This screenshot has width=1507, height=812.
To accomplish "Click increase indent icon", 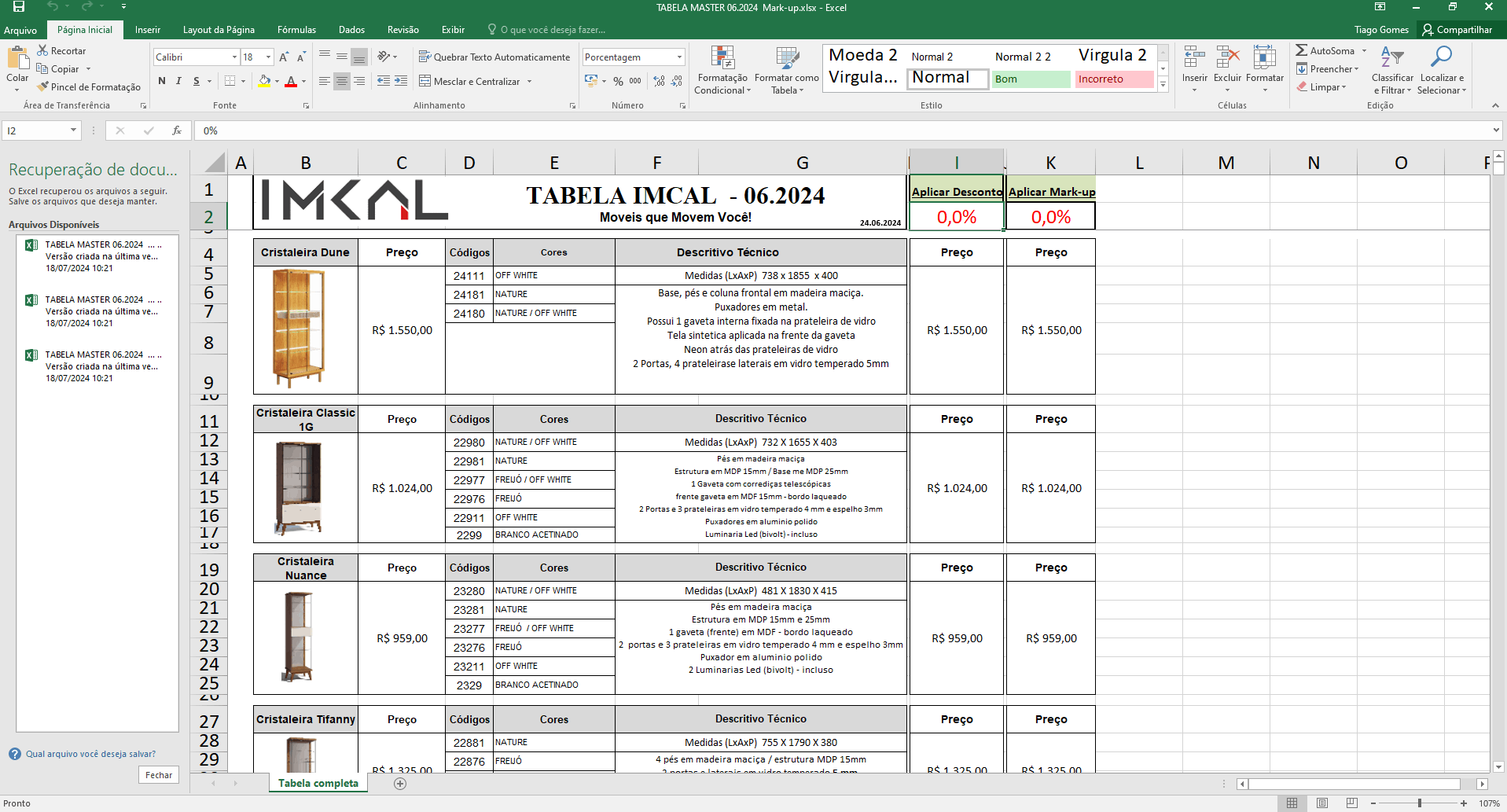I will tap(401, 81).
